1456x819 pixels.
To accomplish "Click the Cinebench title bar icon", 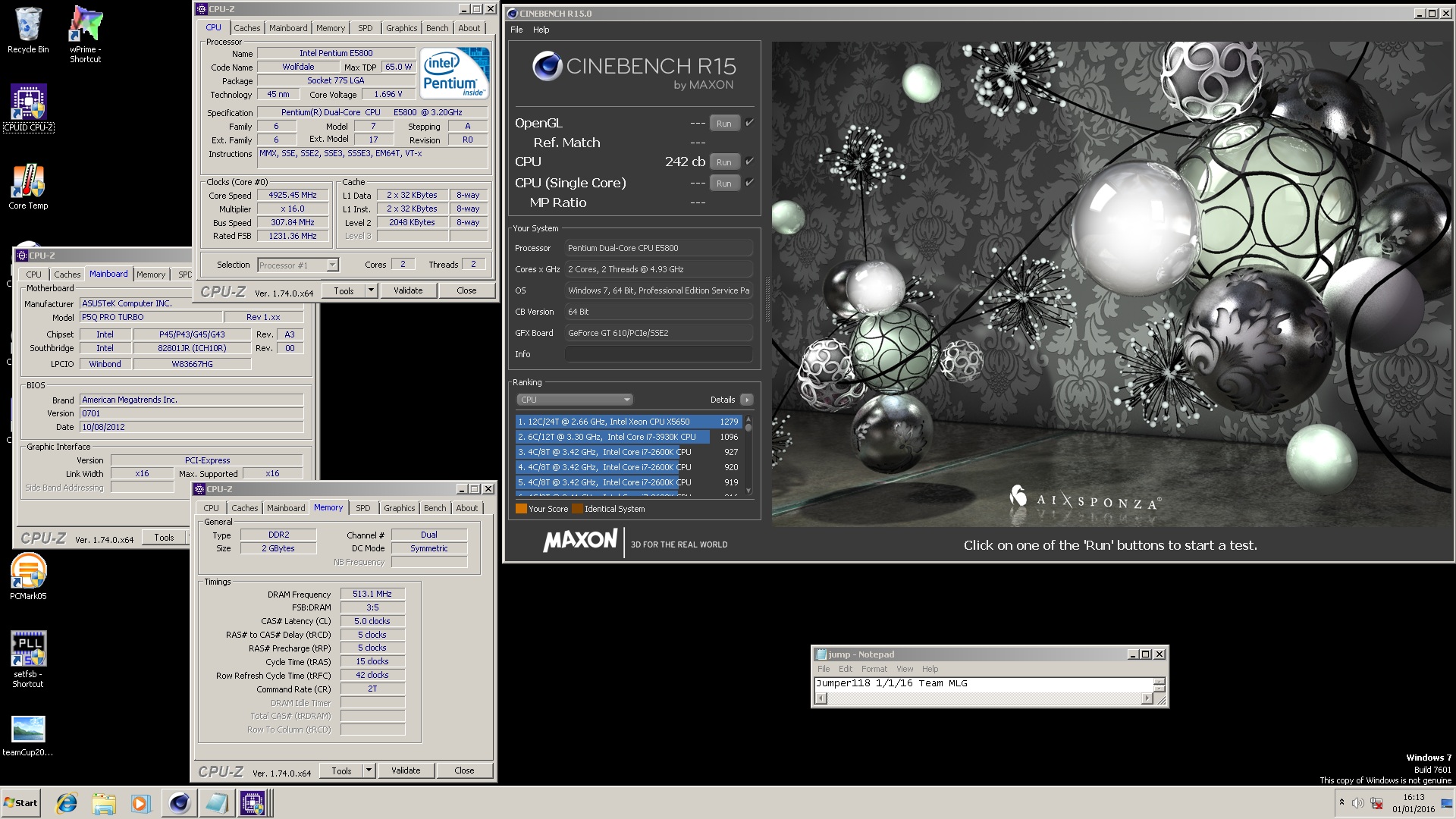I will coord(512,14).
